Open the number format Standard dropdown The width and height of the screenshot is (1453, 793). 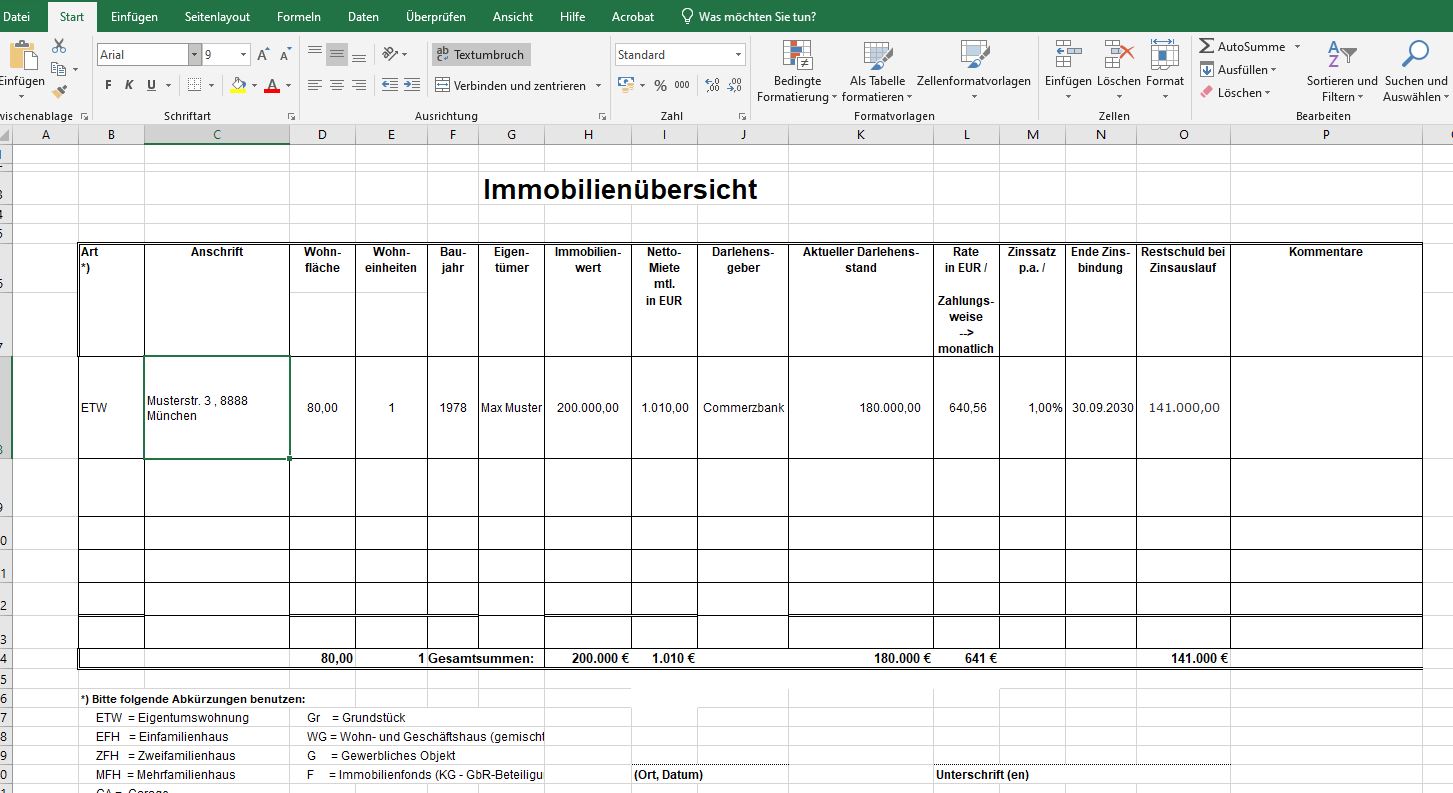(739, 55)
